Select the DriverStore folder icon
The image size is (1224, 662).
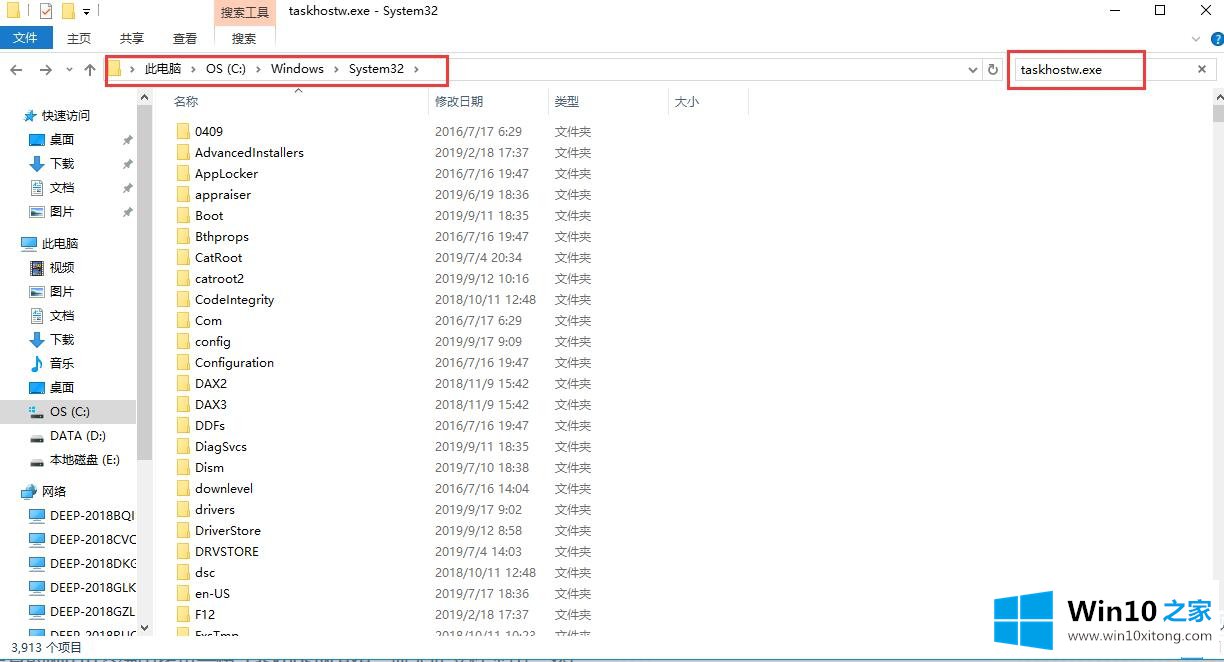point(183,531)
